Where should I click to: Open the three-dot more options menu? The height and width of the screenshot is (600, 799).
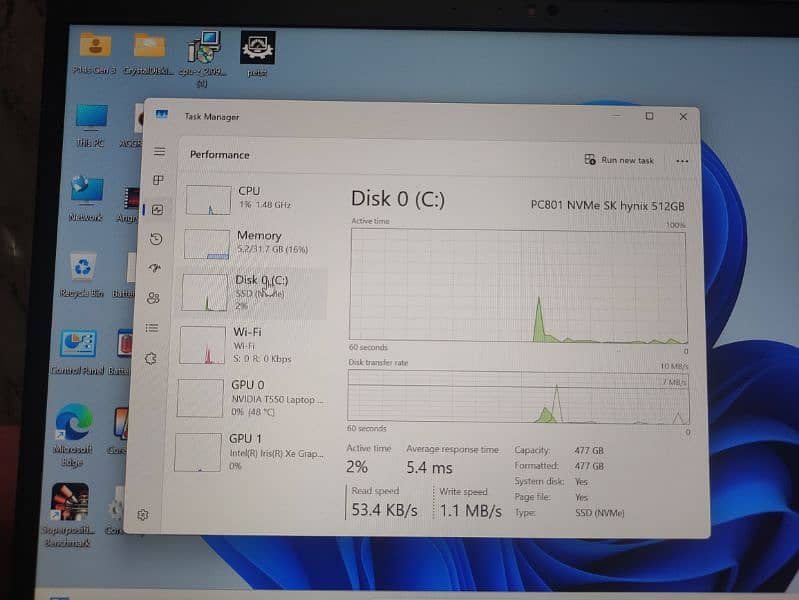pyautogui.click(x=682, y=161)
